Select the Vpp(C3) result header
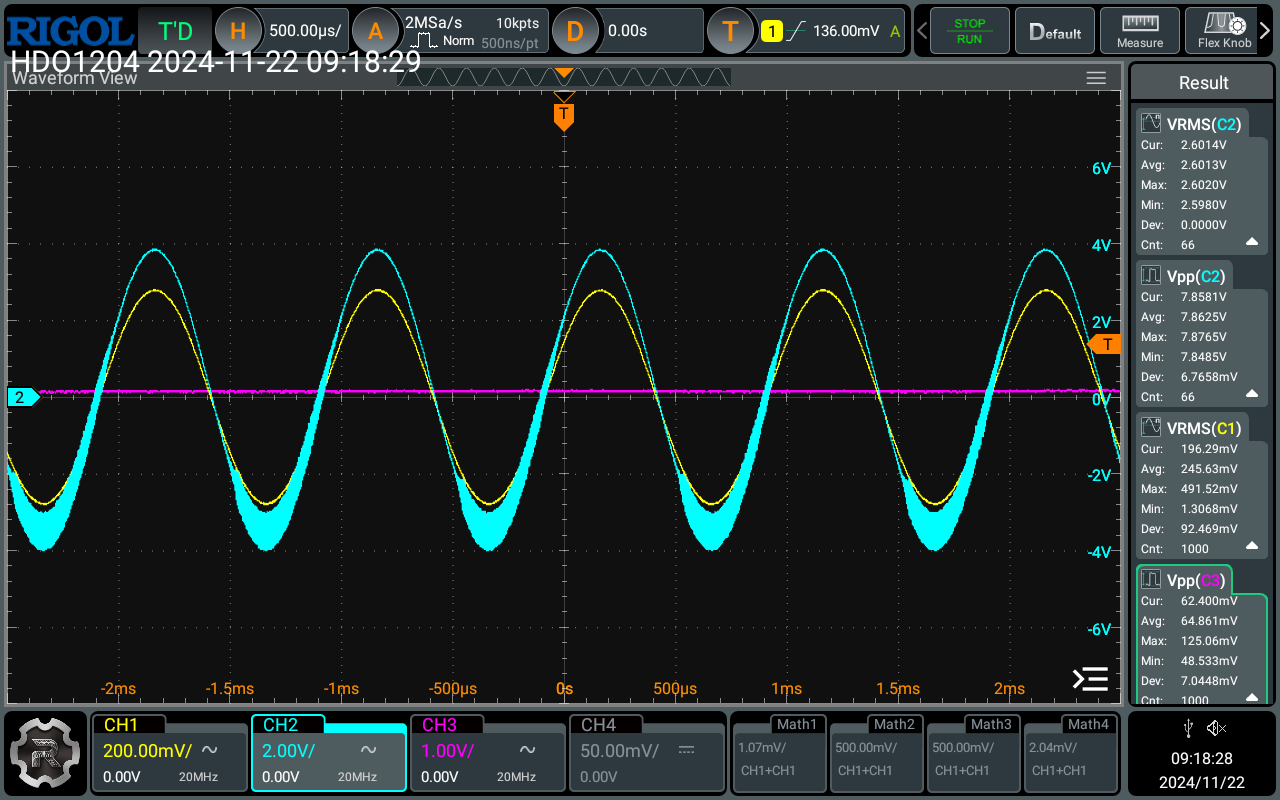This screenshot has height=800, width=1280. click(1183, 580)
